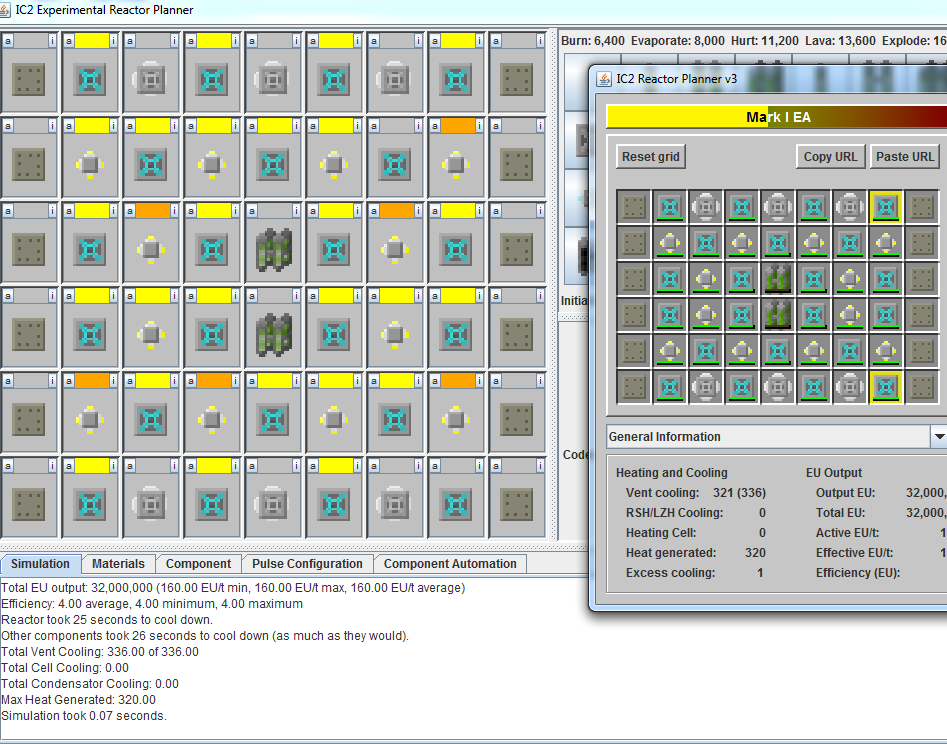Image resolution: width=947 pixels, height=744 pixels.
Task: Click the highlighted overclocked vent in v3 grid bottom row
Action: 886,387
